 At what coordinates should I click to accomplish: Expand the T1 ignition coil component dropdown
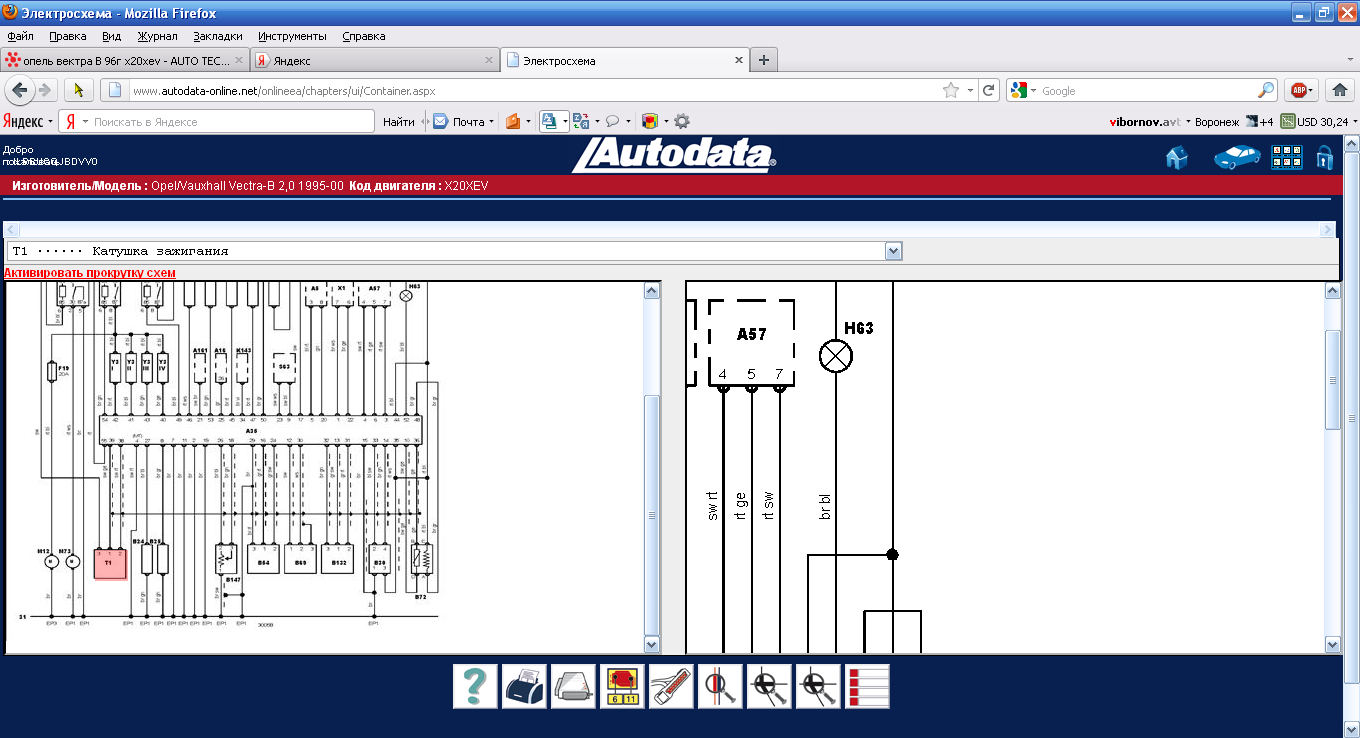coord(894,251)
